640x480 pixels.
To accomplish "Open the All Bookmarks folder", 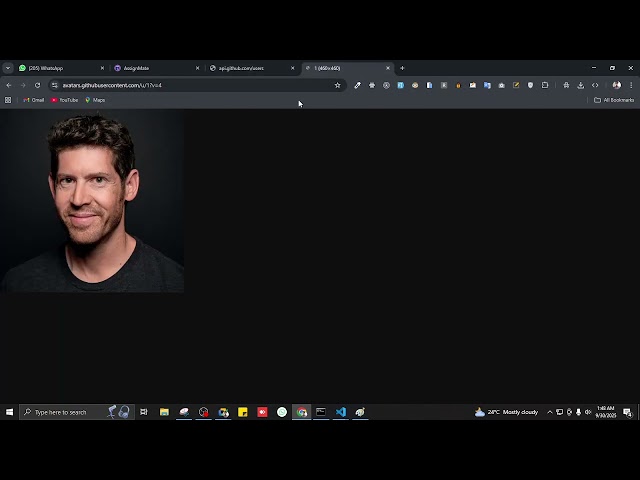I will [614, 100].
